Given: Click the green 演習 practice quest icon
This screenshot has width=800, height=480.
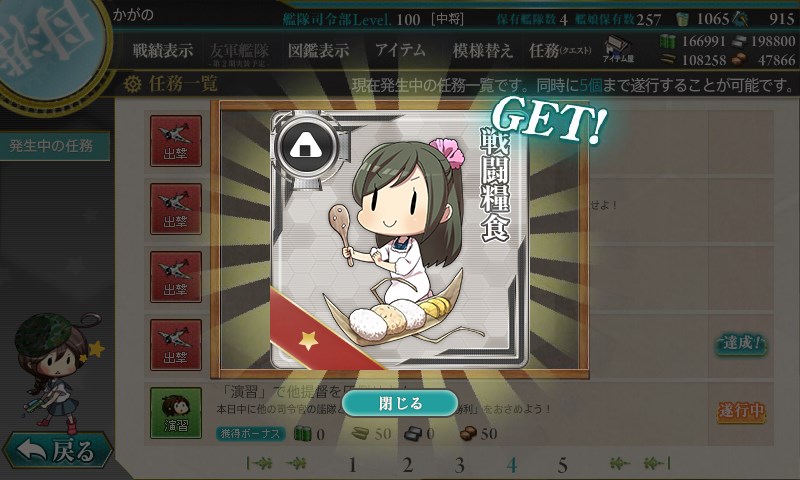Looking at the screenshot, I should pyautogui.click(x=176, y=413).
